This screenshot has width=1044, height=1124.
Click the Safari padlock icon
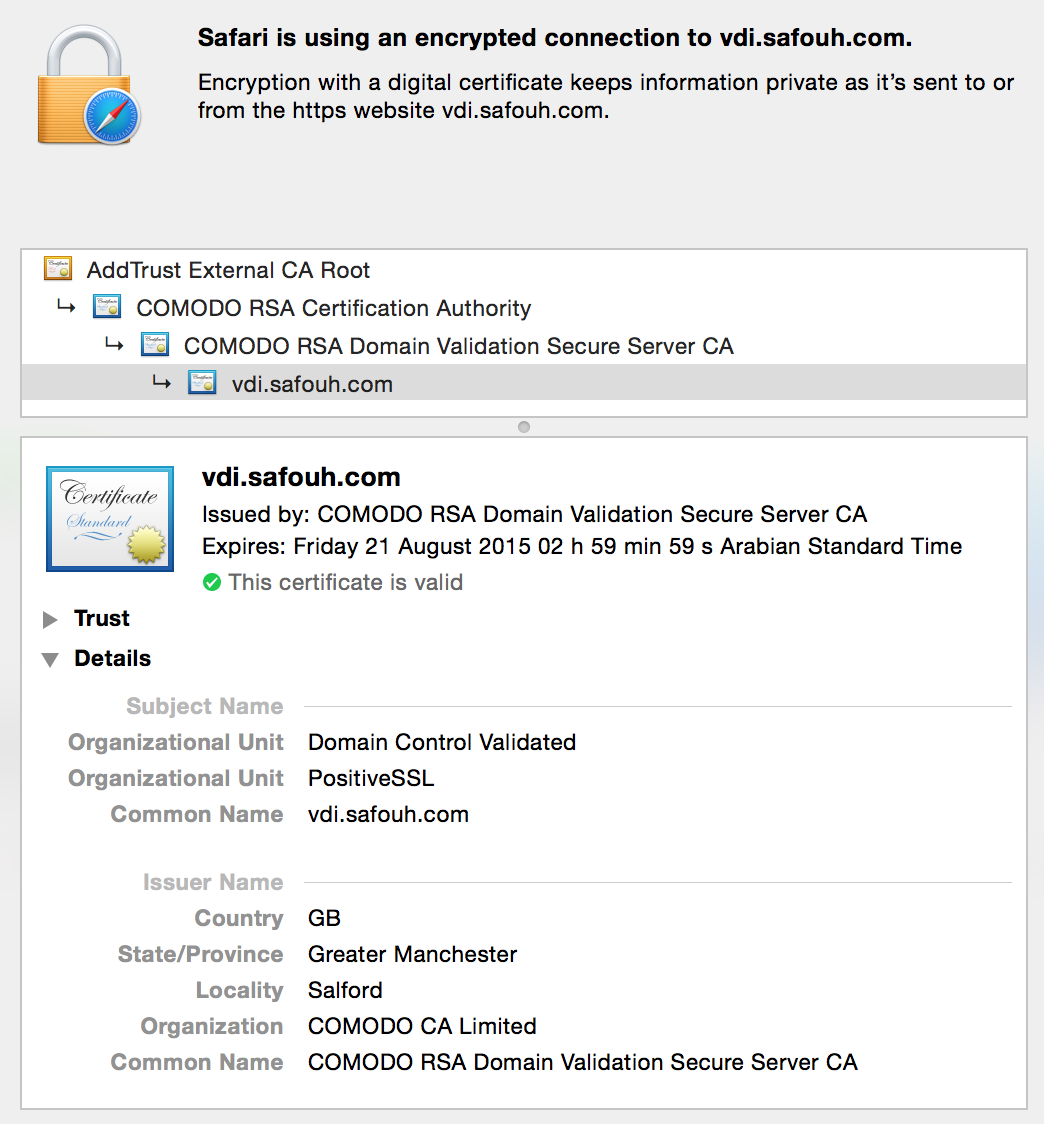point(88,85)
